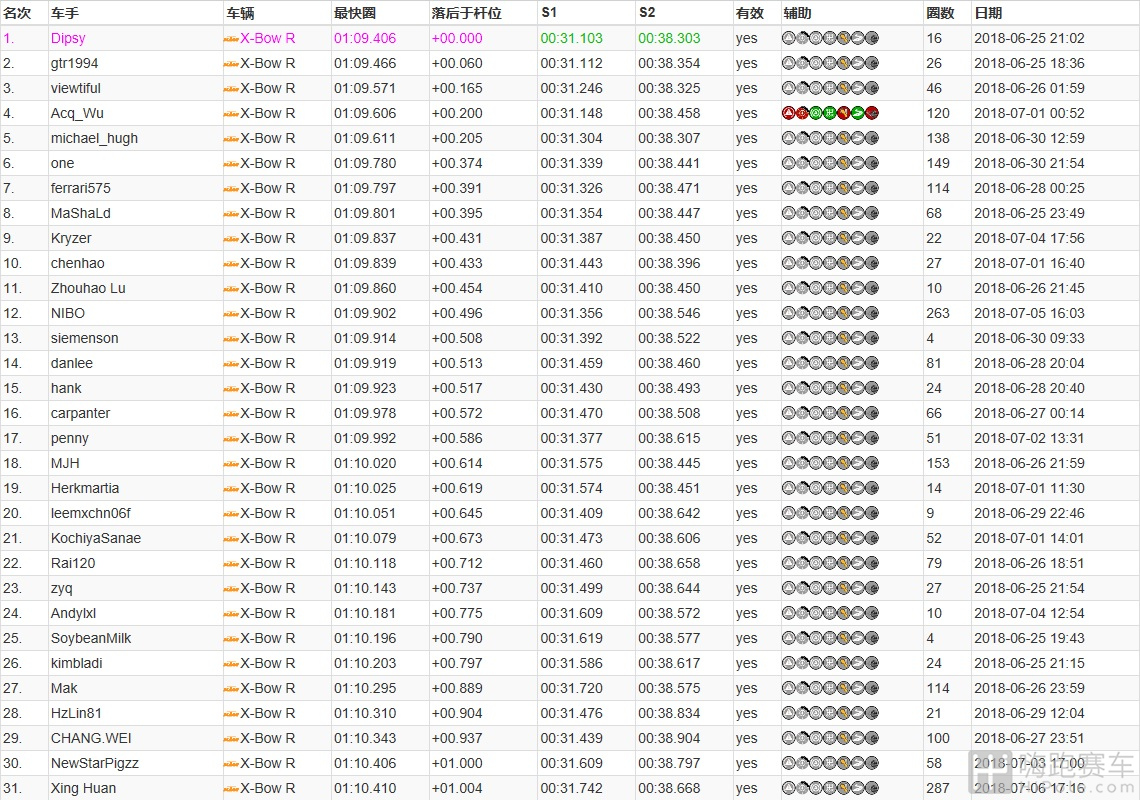Click the racing-line icon in MaShaLd's row
This screenshot has height=800, width=1140.
click(858, 213)
